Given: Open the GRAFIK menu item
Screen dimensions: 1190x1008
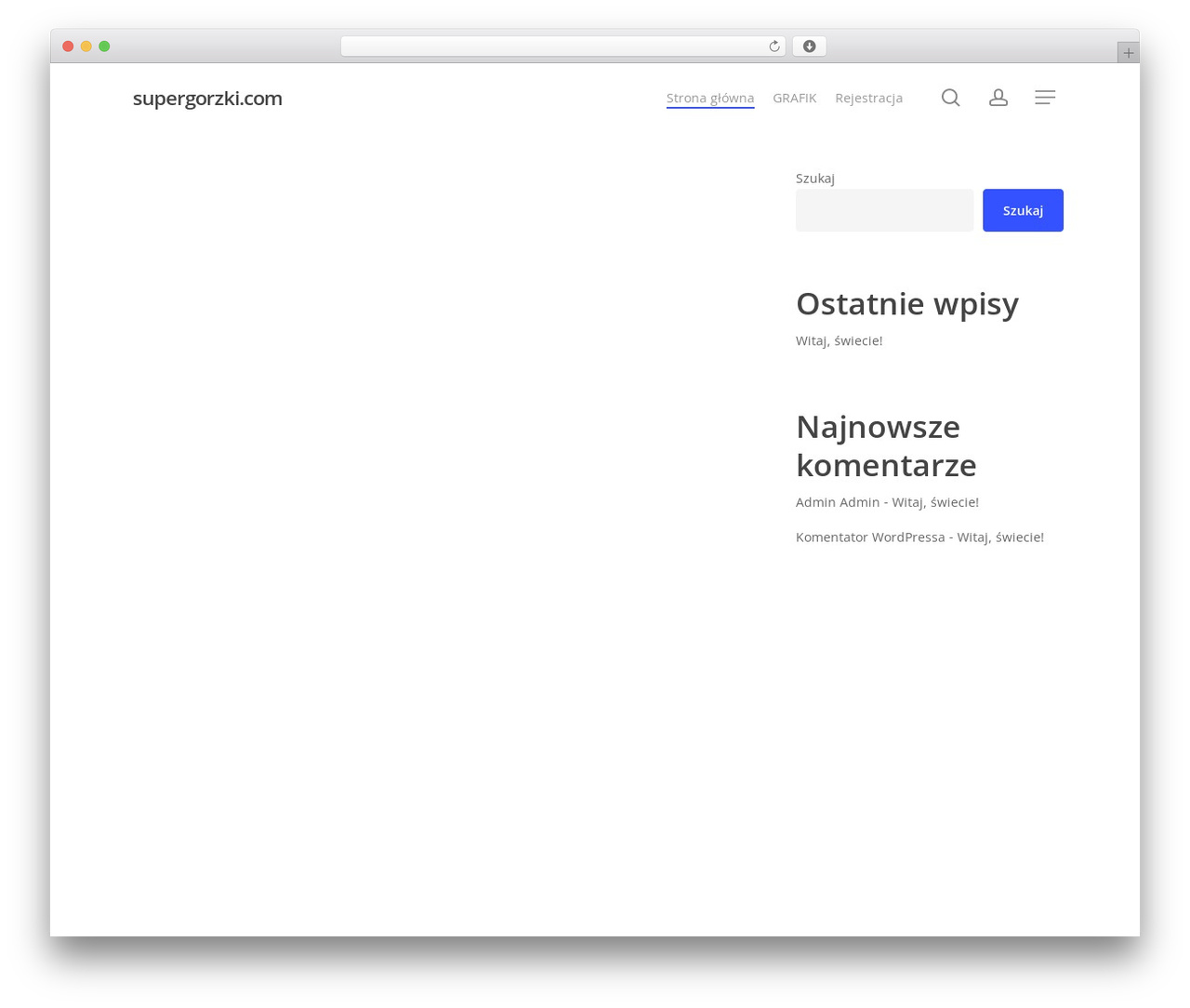Looking at the screenshot, I should tap(795, 99).
